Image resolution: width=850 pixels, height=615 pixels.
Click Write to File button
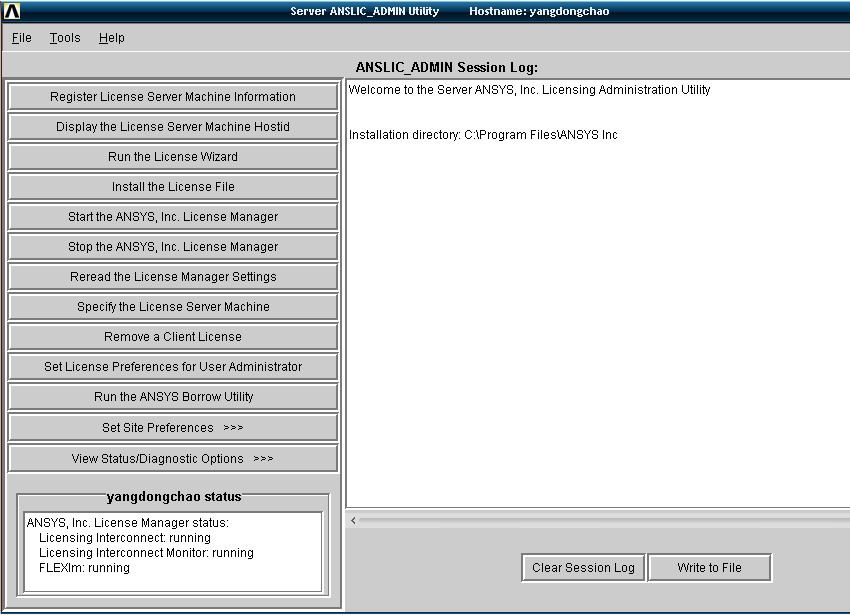(709, 568)
